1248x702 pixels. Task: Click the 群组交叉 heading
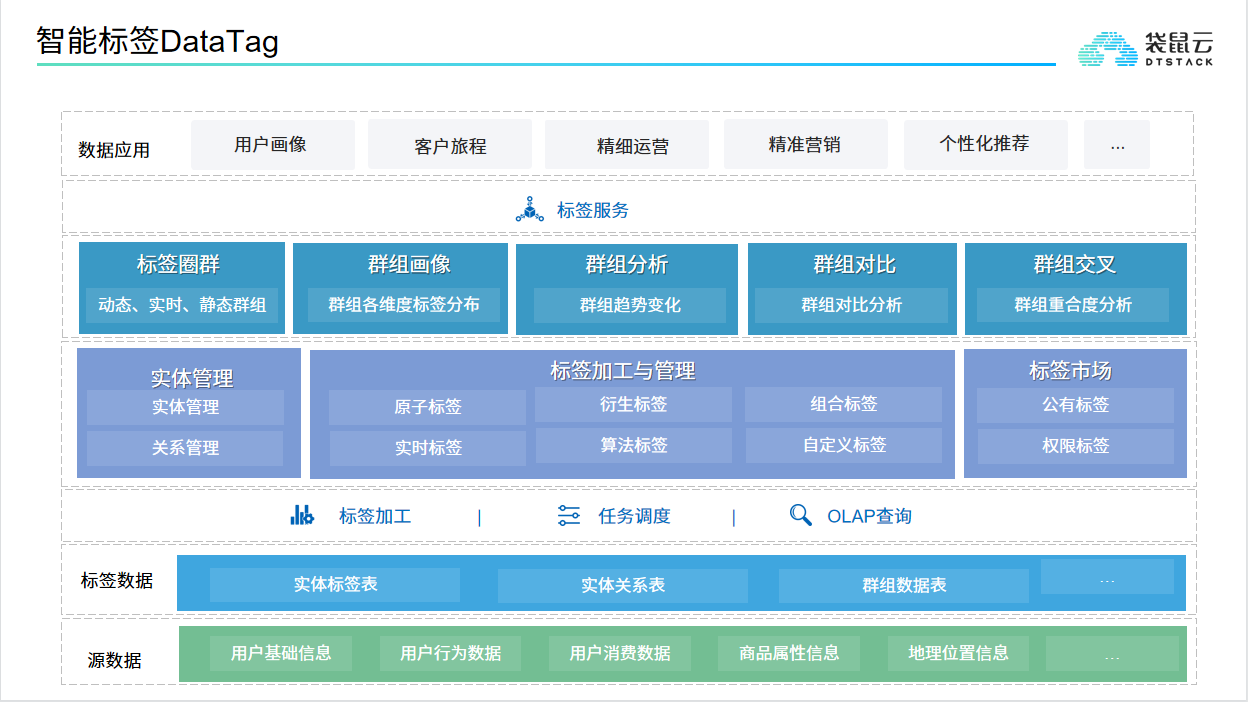[1074, 264]
